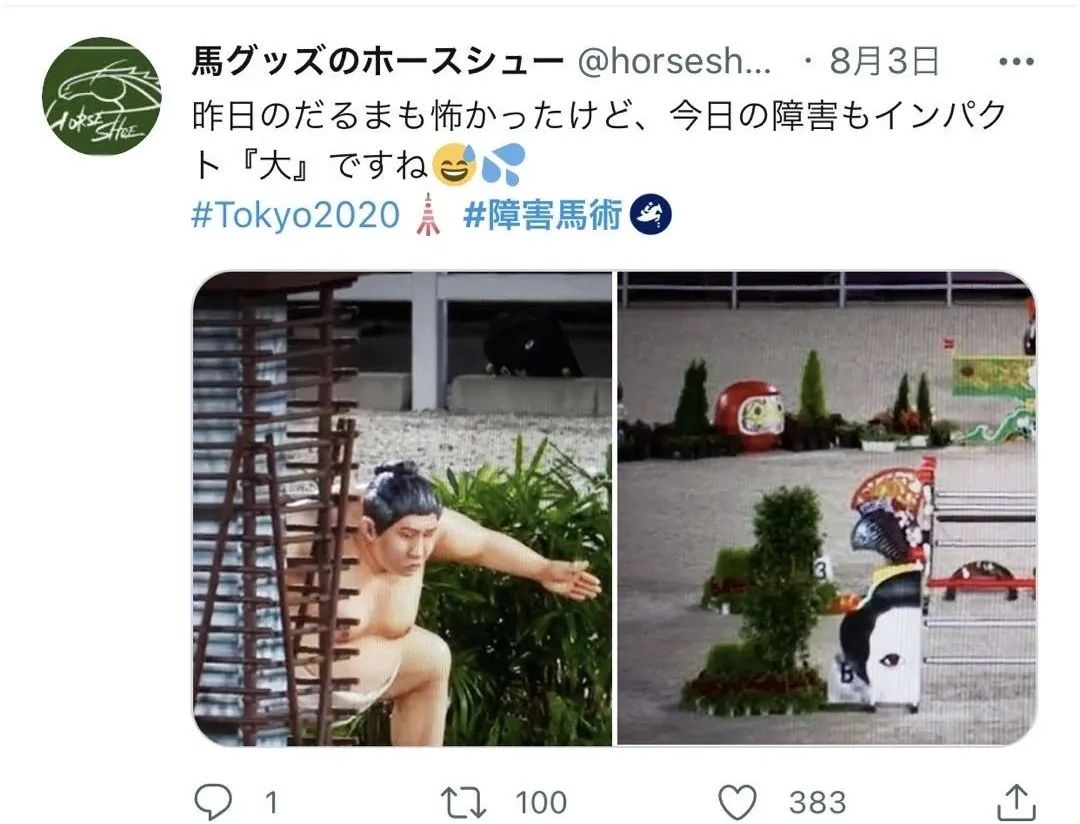Click the equestrian jumping hashtag emoji
Viewport: 1080px width, 824px height.
click(x=650, y=215)
